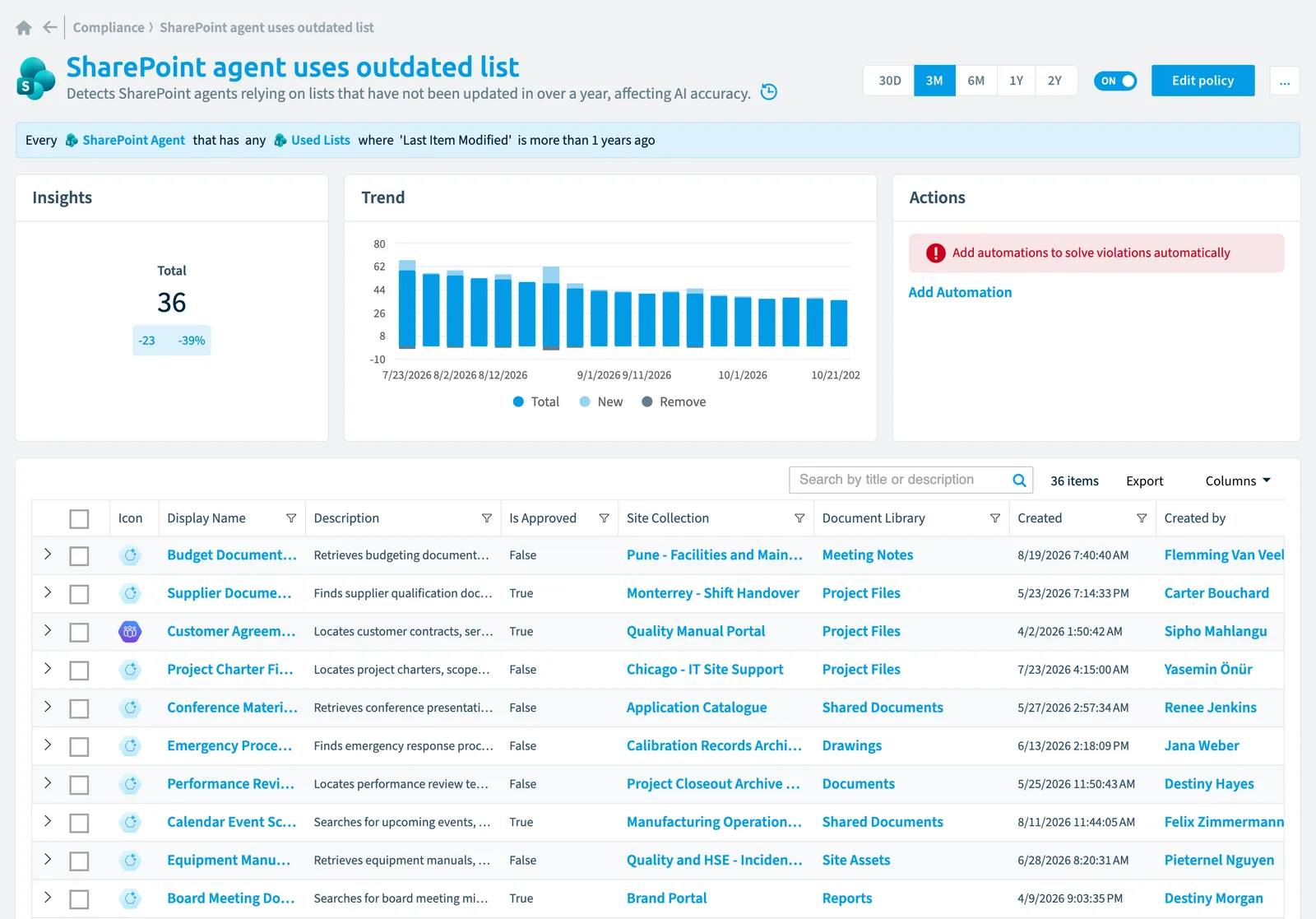Image resolution: width=1316 pixels, height=919 pixels.
Task: Toggle the policy ON switch
Action: pyautogui.click(x=1115, y=81)
